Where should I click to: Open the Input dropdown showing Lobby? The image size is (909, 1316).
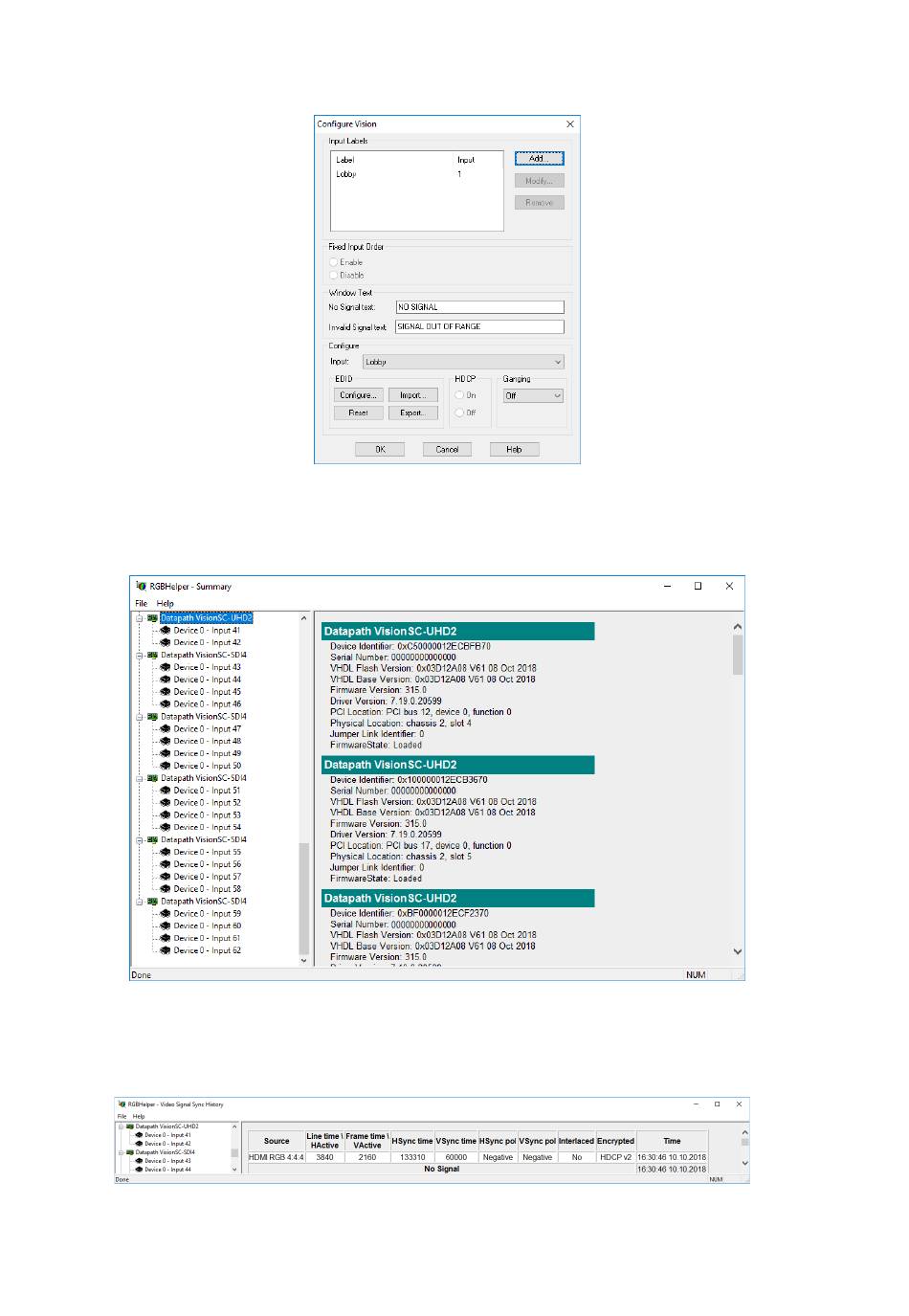463,362
